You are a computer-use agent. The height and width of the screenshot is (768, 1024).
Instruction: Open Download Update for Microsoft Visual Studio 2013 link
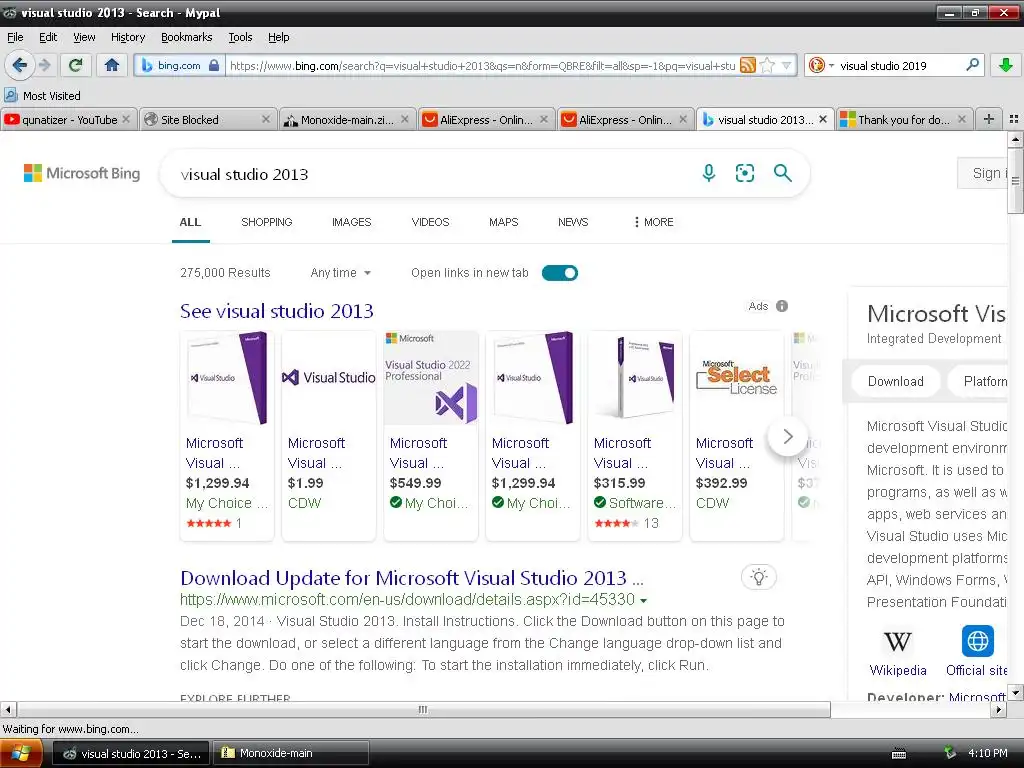[x=411, y=578]
